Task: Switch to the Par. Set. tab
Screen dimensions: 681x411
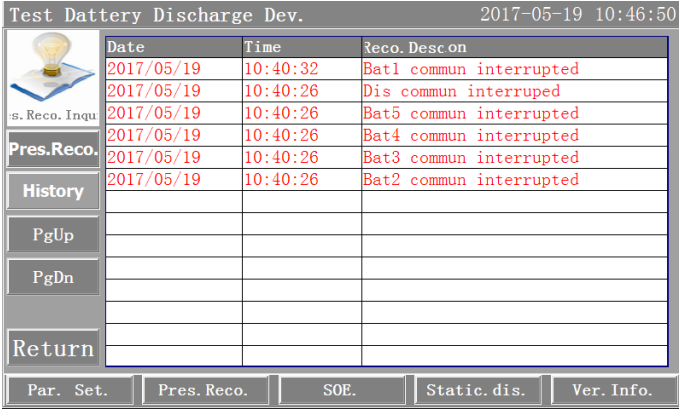Action: pos(68,390)
